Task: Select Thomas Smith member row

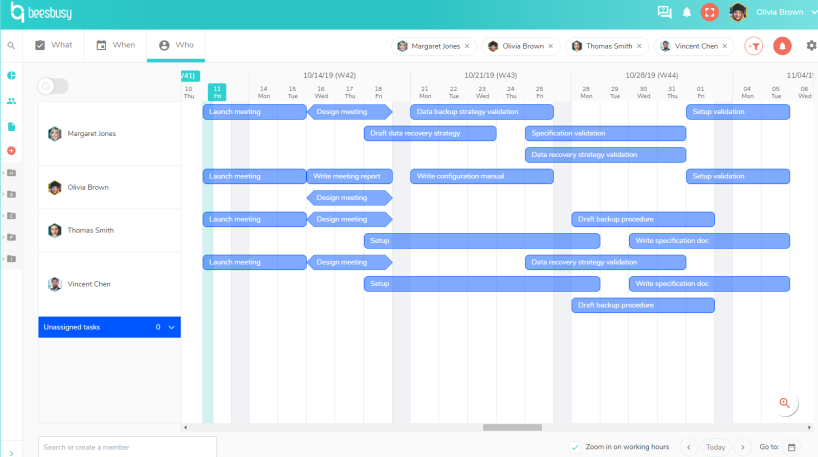Action: (x=110, y=230)
